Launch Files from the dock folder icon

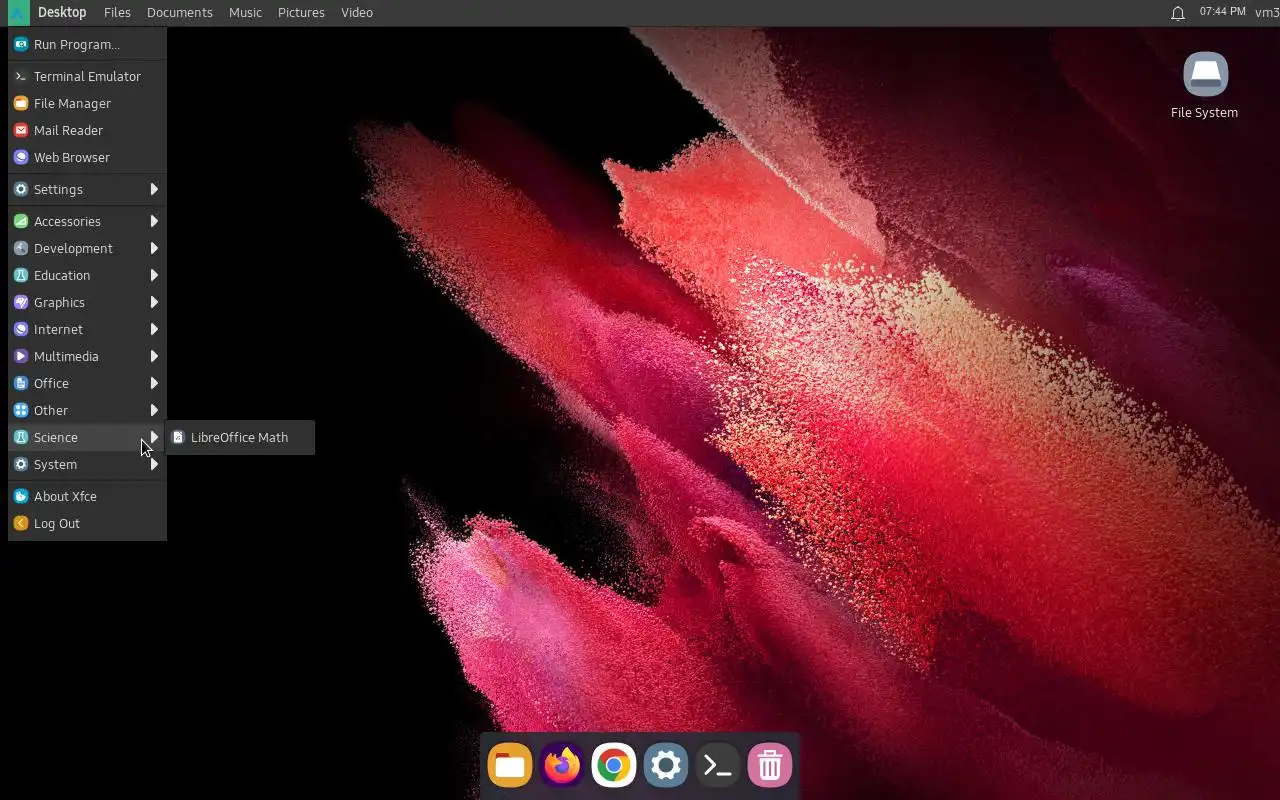point(510,766)
